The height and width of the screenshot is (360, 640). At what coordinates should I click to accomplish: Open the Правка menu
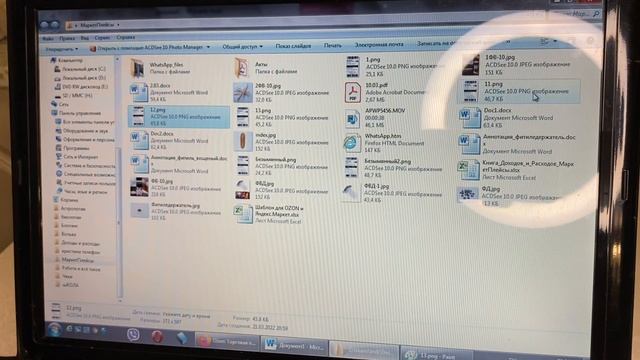pos(67,38)
